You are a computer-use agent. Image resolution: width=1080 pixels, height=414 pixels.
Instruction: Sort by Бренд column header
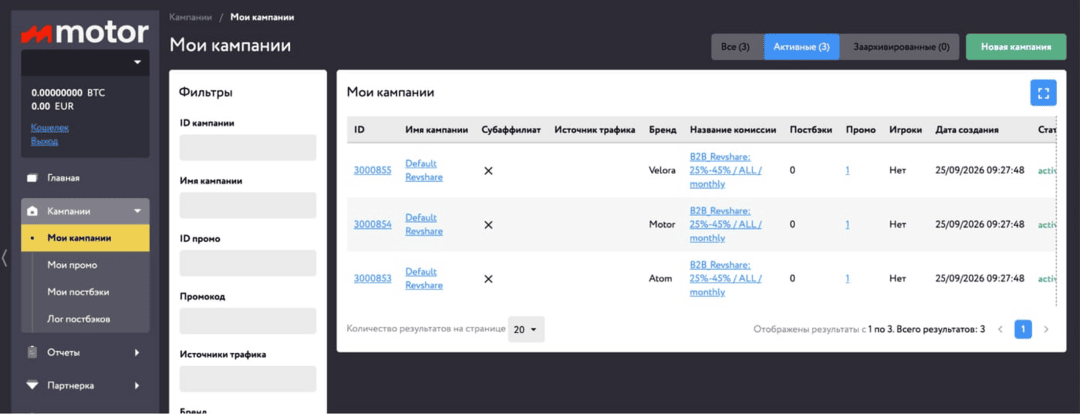662,130
